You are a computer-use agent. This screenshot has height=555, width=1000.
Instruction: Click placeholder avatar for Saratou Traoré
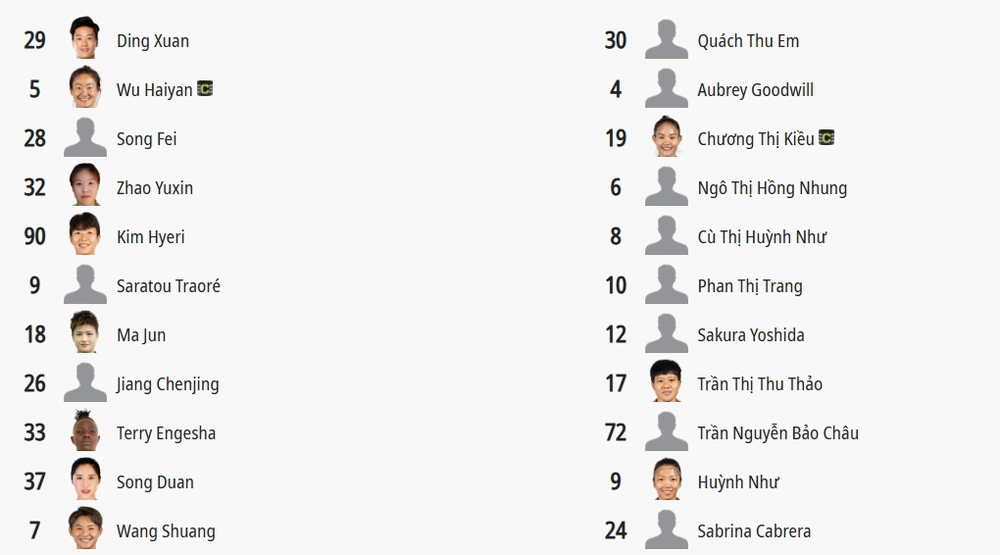pyautogui.click(x=85, y=285)
